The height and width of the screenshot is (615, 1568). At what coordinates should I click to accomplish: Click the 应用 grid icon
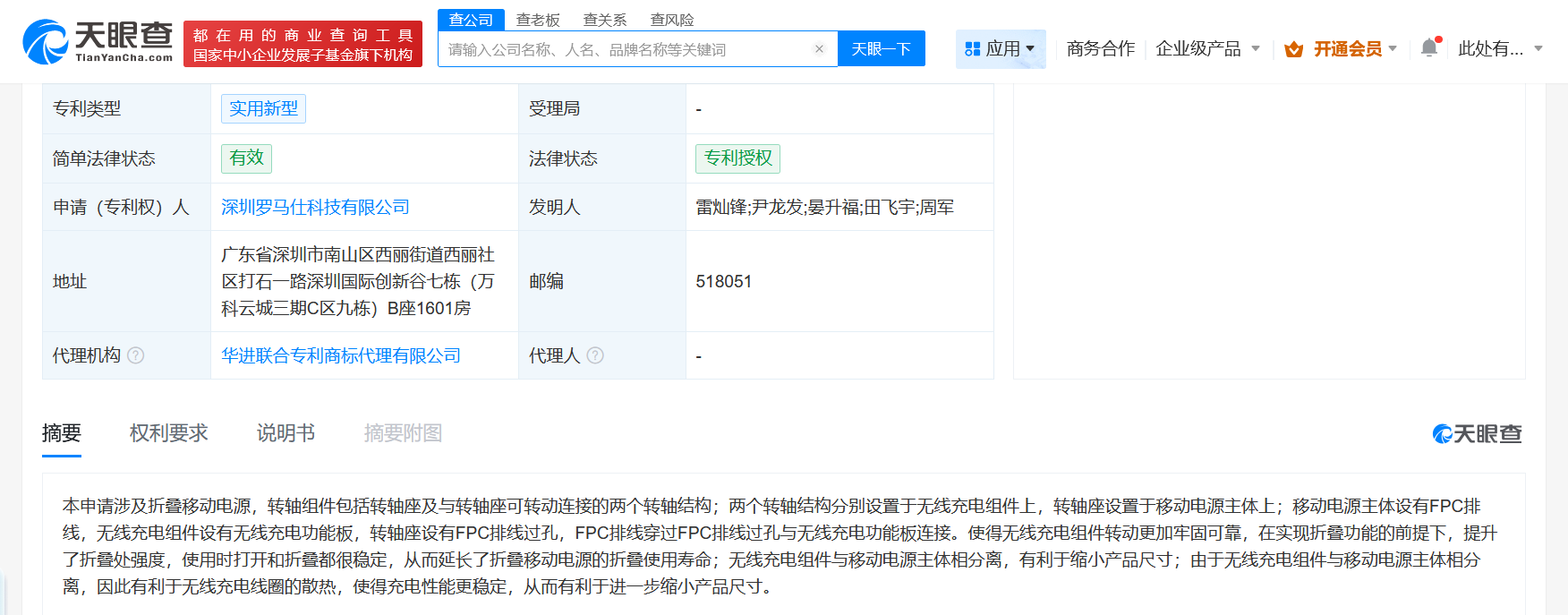(x=973, y=49)
